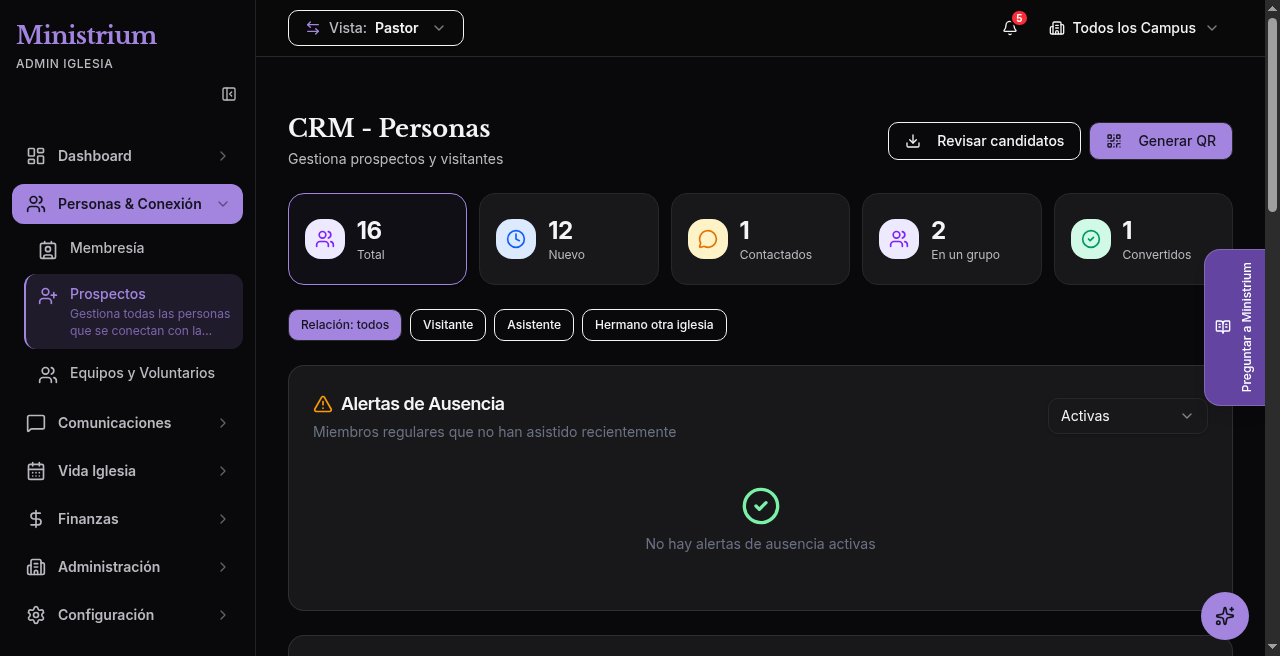Click the Configuración gear icon

36,615
